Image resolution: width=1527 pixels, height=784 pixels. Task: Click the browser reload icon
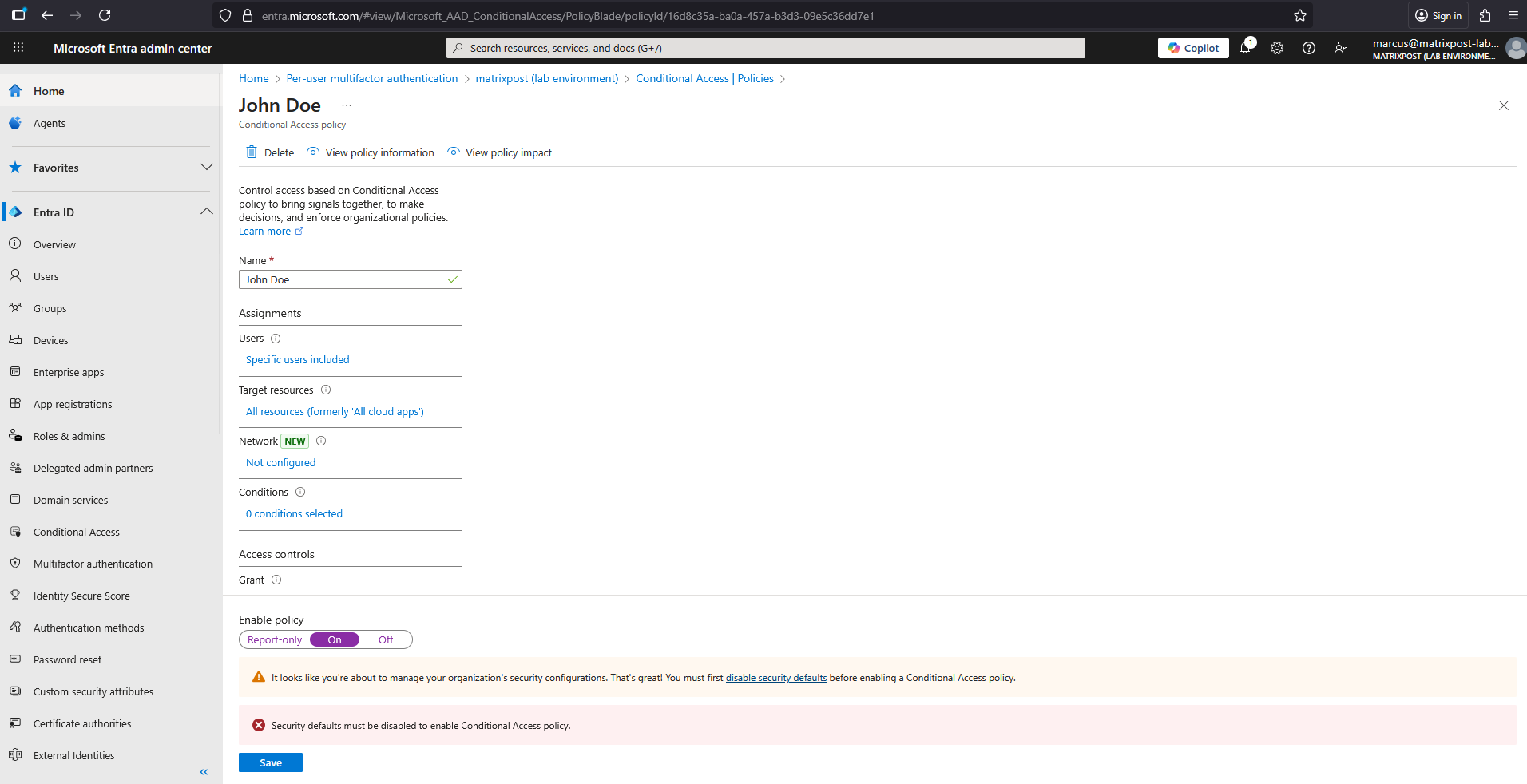(x=105, y=15)
